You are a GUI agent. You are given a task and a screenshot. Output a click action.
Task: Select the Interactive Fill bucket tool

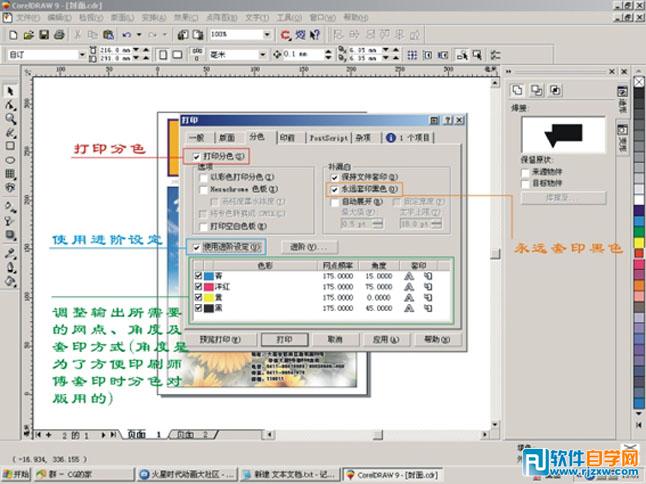(10, 282)
